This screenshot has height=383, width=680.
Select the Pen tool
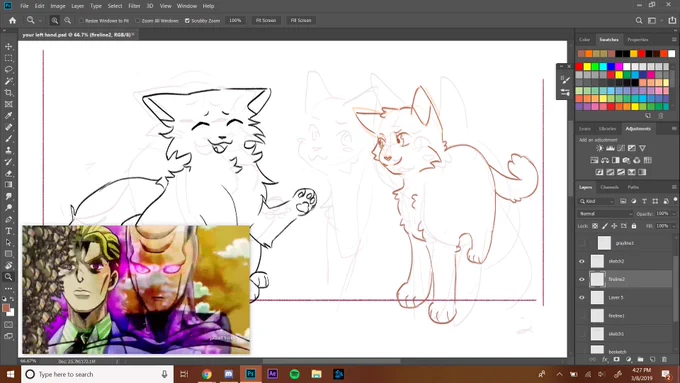point(8,219)
